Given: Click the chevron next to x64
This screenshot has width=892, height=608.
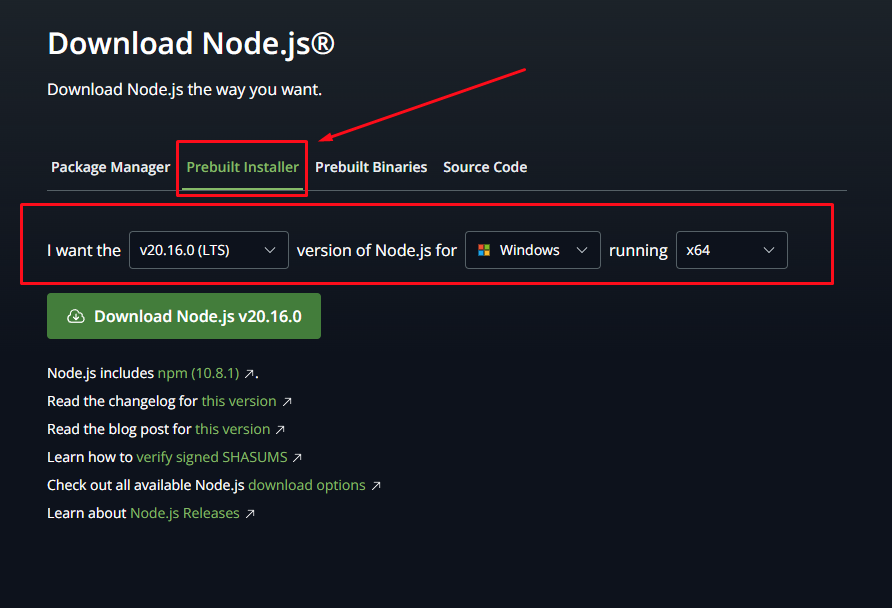Looking at the screenshot, I should (x=769, y=250).
